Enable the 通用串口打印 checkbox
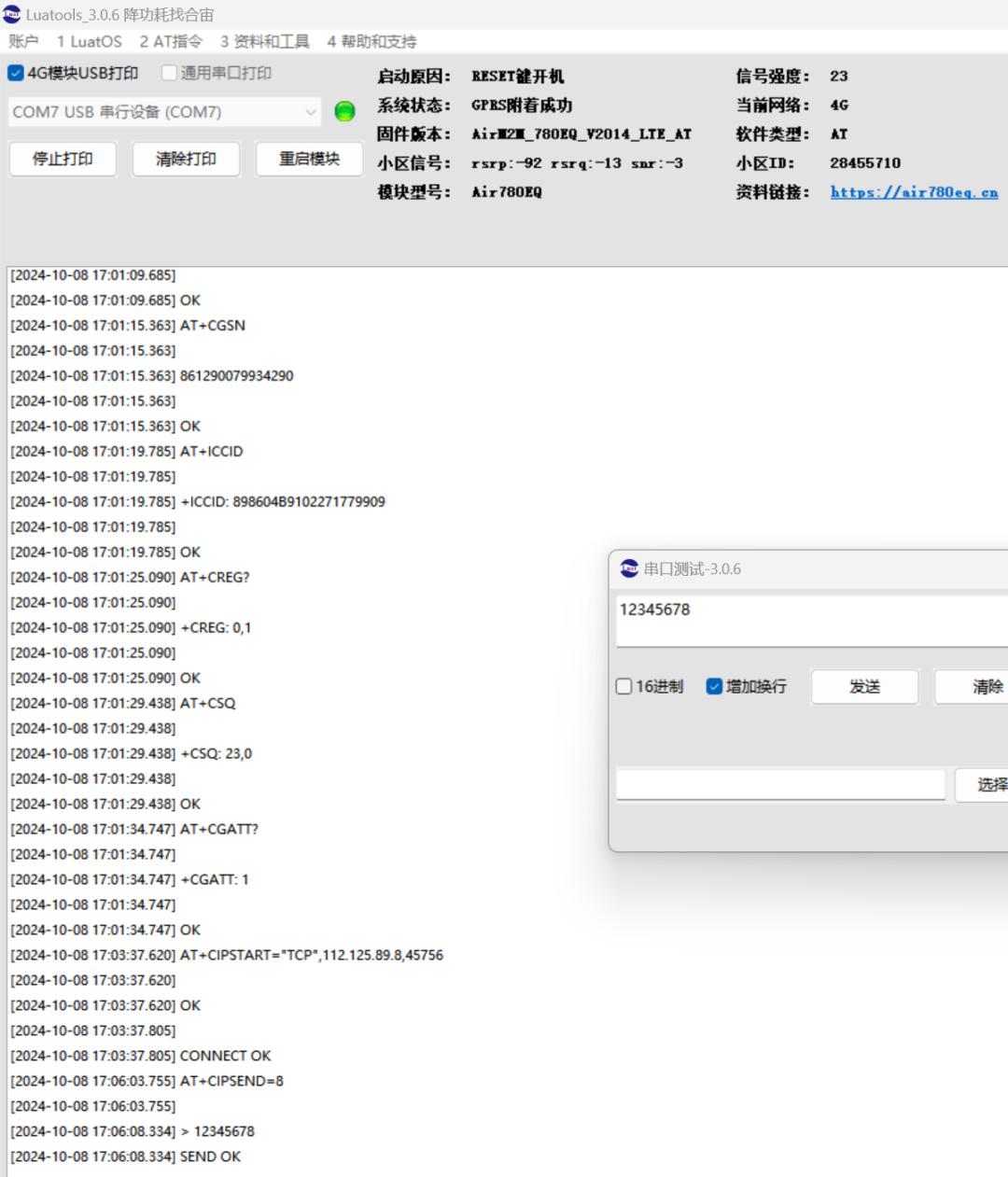The image size is (1008, 1177). click(169, 73)
